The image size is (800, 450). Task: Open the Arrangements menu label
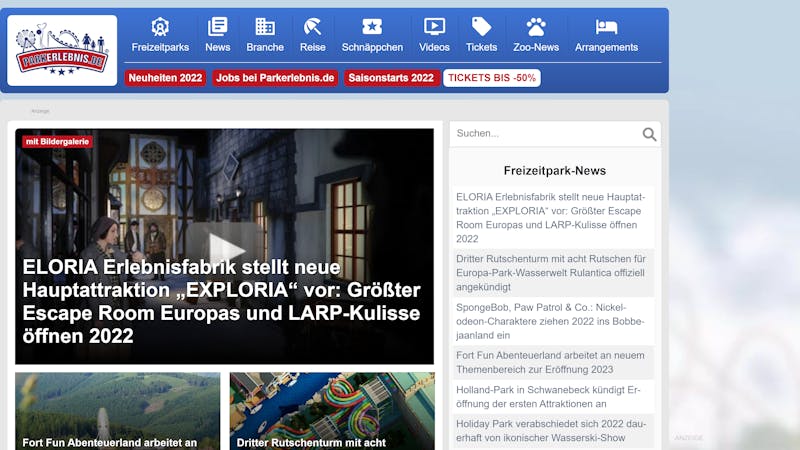(607, 47)
